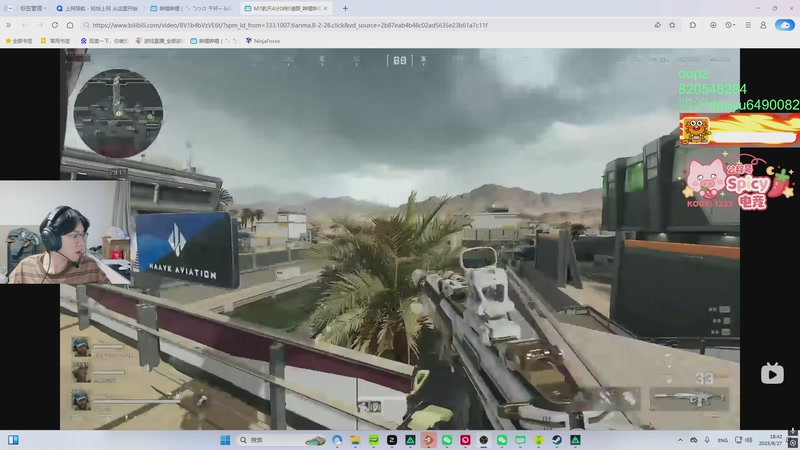800x450 pixels.
Task: Click the circular minimap in the video
Action: tap(118, 113)
